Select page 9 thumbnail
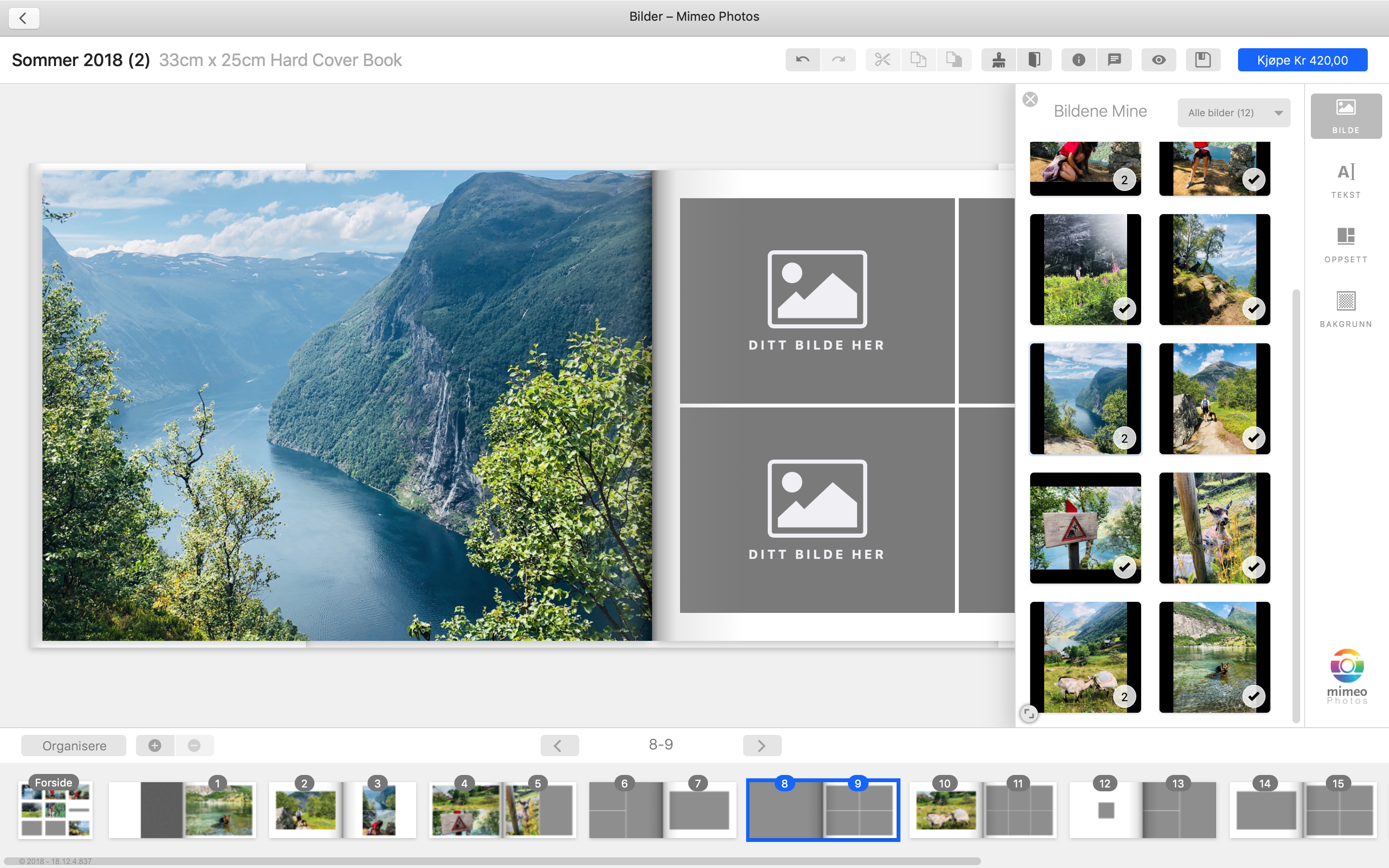The image size is (1389, 868). click(x=860, y=810)
